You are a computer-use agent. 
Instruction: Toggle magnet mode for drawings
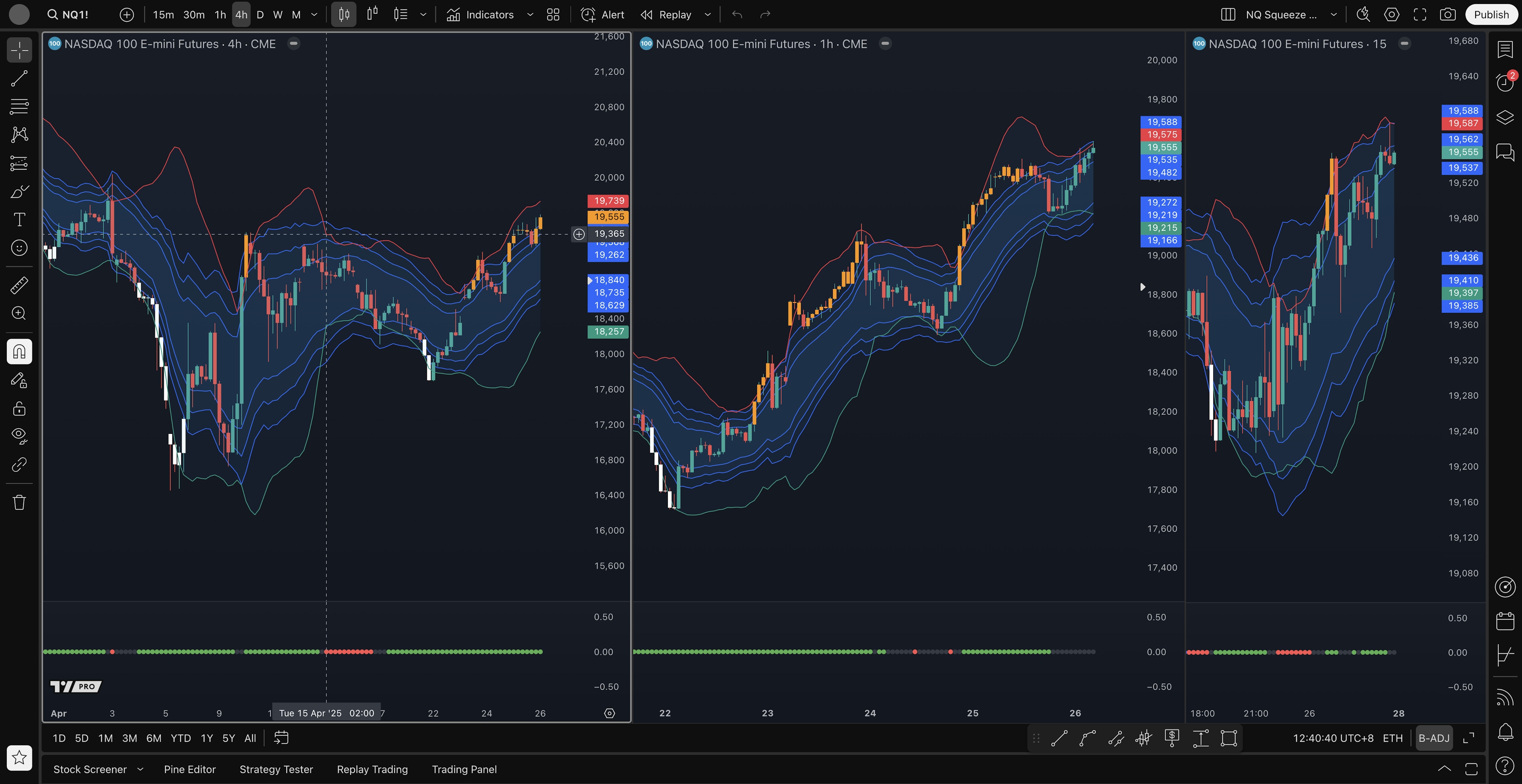pyautogui.click(x=19, y=352)
